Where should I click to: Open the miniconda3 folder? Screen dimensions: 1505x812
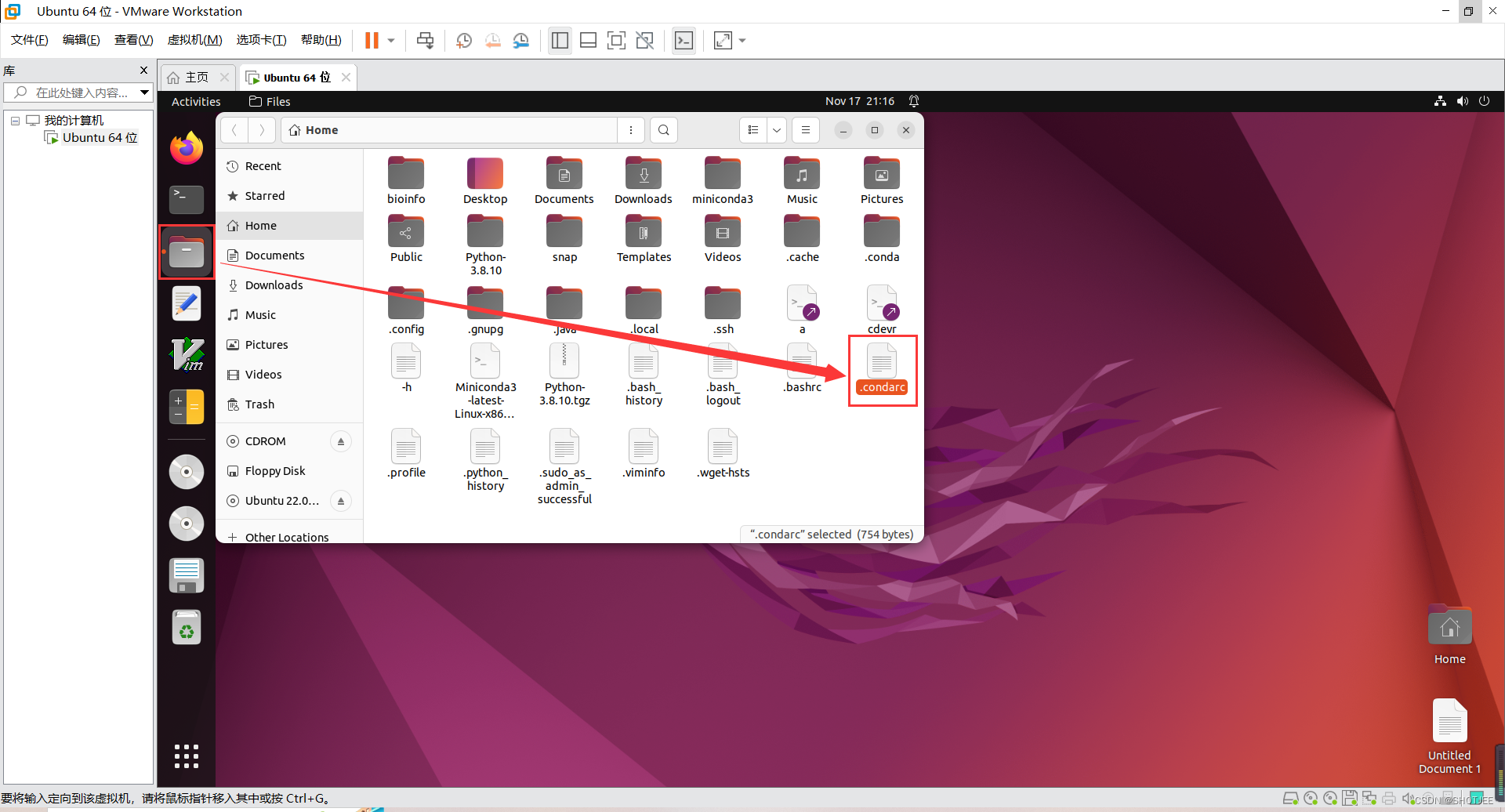pos(723,181)
